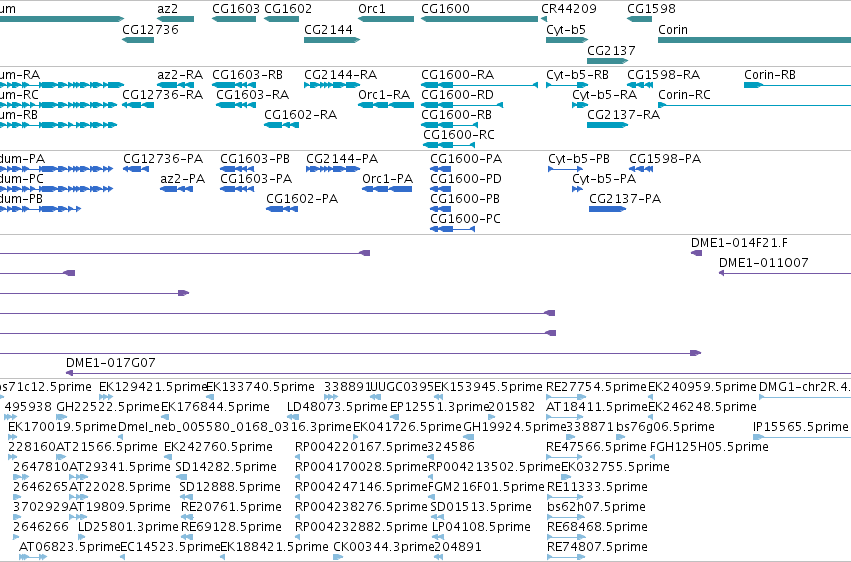Select protein CG1603-PB

(x=237, y=169)
